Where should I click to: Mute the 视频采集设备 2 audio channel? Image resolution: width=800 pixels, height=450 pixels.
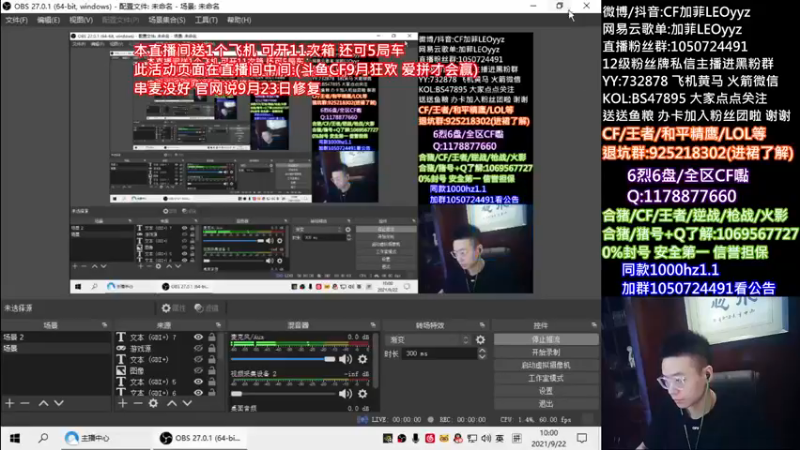click(x=346, y=393)
